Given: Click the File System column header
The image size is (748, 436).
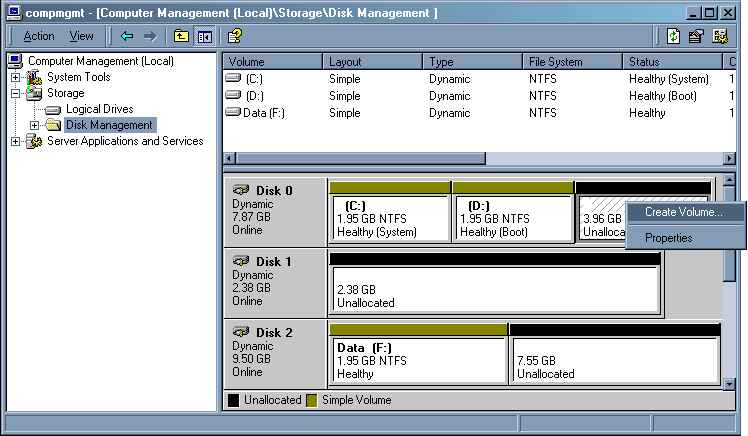Looking at the screenshot, I should (573, 62).
